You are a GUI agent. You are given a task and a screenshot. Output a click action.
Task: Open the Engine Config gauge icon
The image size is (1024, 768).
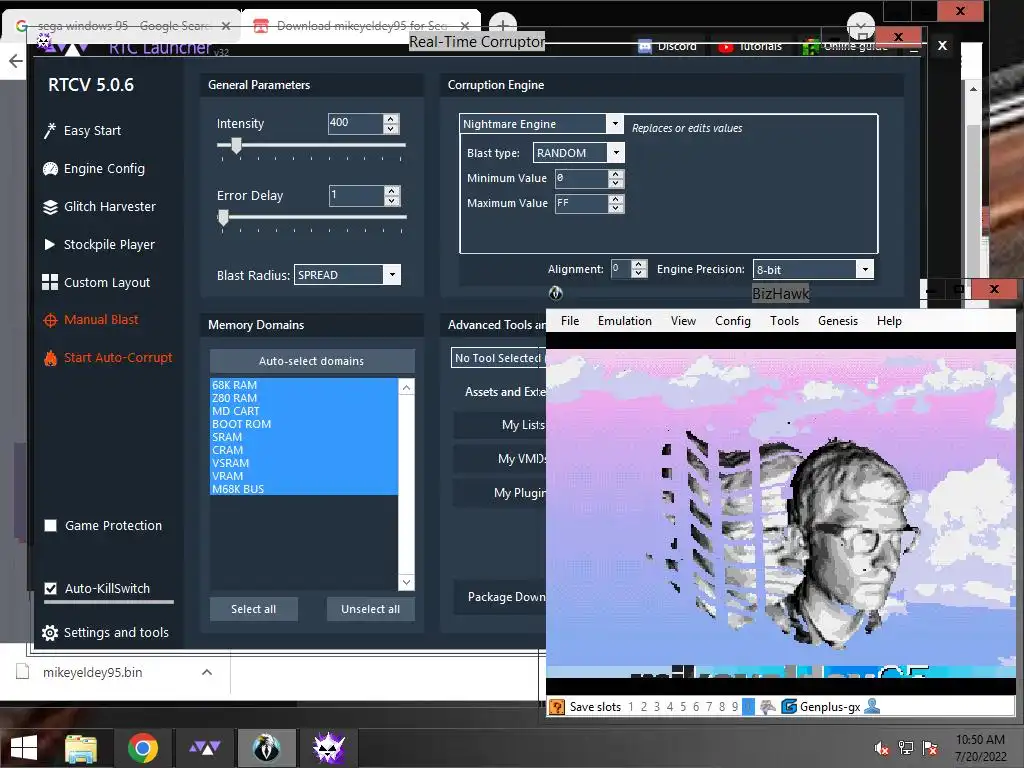[50, 169]
